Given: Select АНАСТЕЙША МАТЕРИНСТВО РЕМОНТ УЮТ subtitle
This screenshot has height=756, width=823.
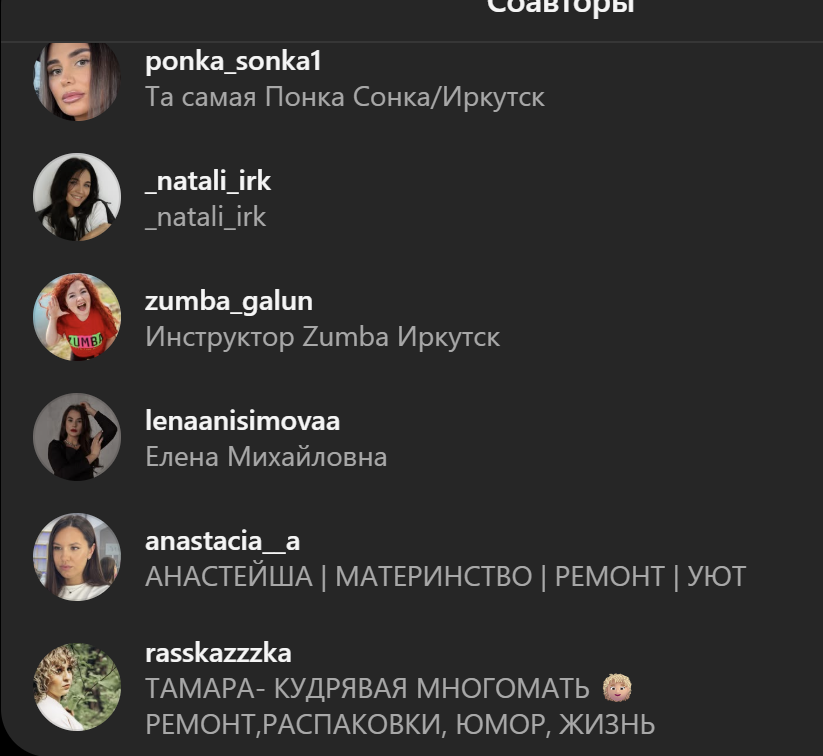Looking at the screenshot, I should [446, 577].
